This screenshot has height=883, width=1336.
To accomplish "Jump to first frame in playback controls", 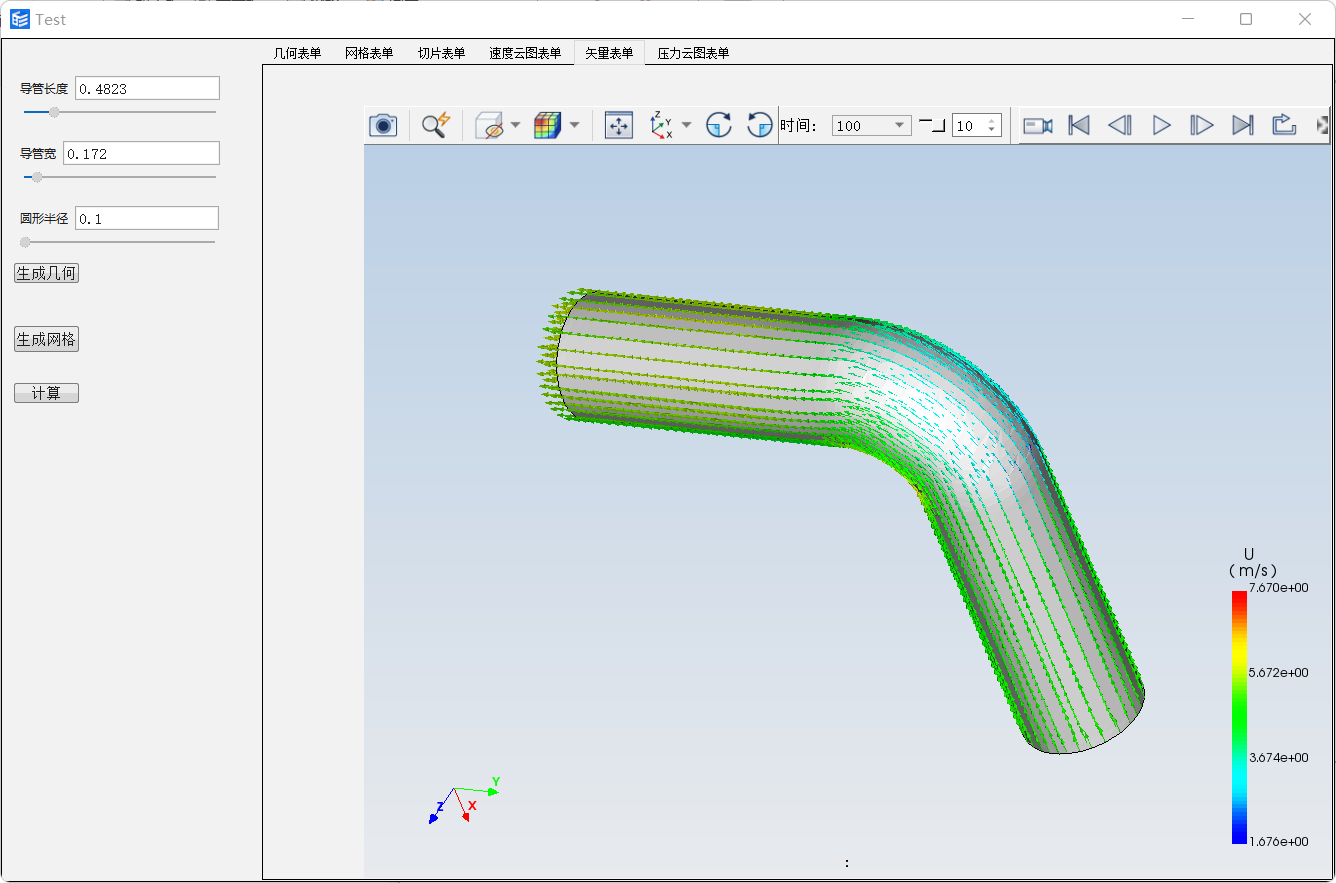I will click(1079, 125).
